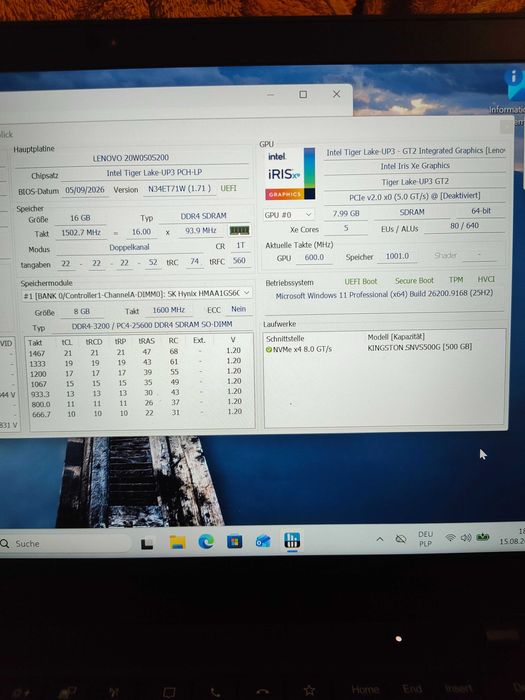Click the 93.9 MHz base clock value
525x700 pixels.
point(201,230)
